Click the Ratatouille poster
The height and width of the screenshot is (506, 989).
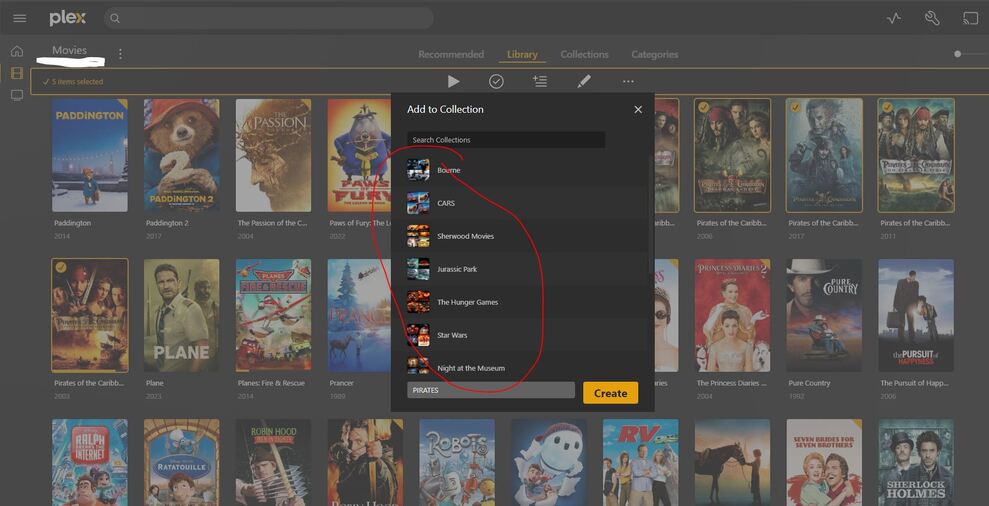point(182,462)
